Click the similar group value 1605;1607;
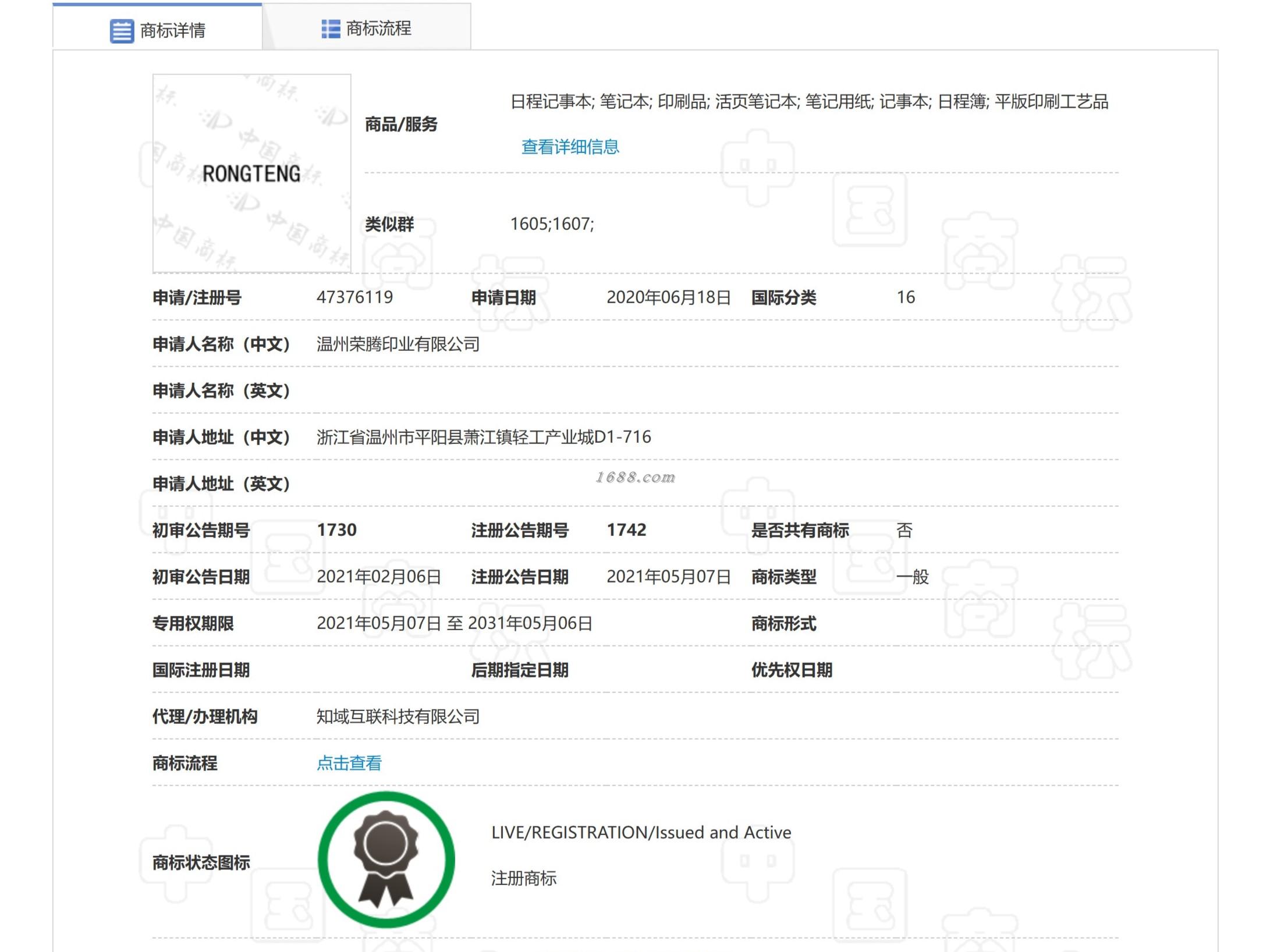1270x952 pixels. [552, 224]
